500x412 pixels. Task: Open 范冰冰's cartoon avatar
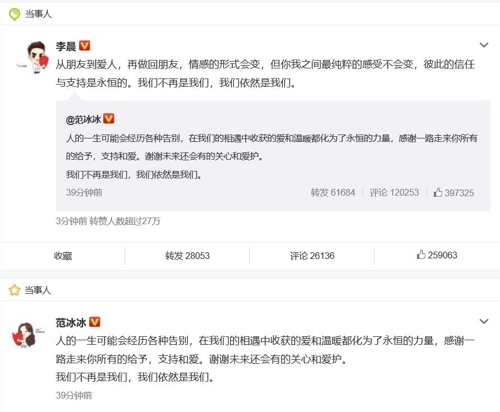click(x=24, y=335)
